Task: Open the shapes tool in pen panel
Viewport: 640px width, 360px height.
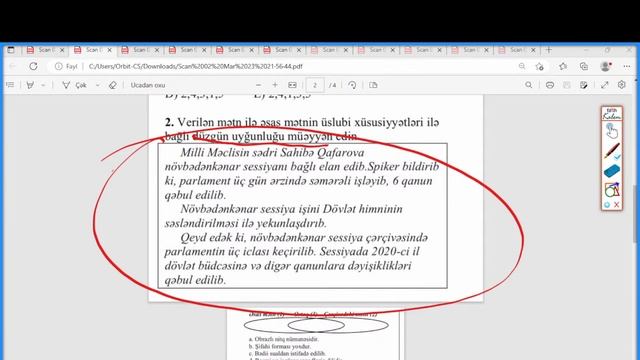Action: [x=612, y=190]
